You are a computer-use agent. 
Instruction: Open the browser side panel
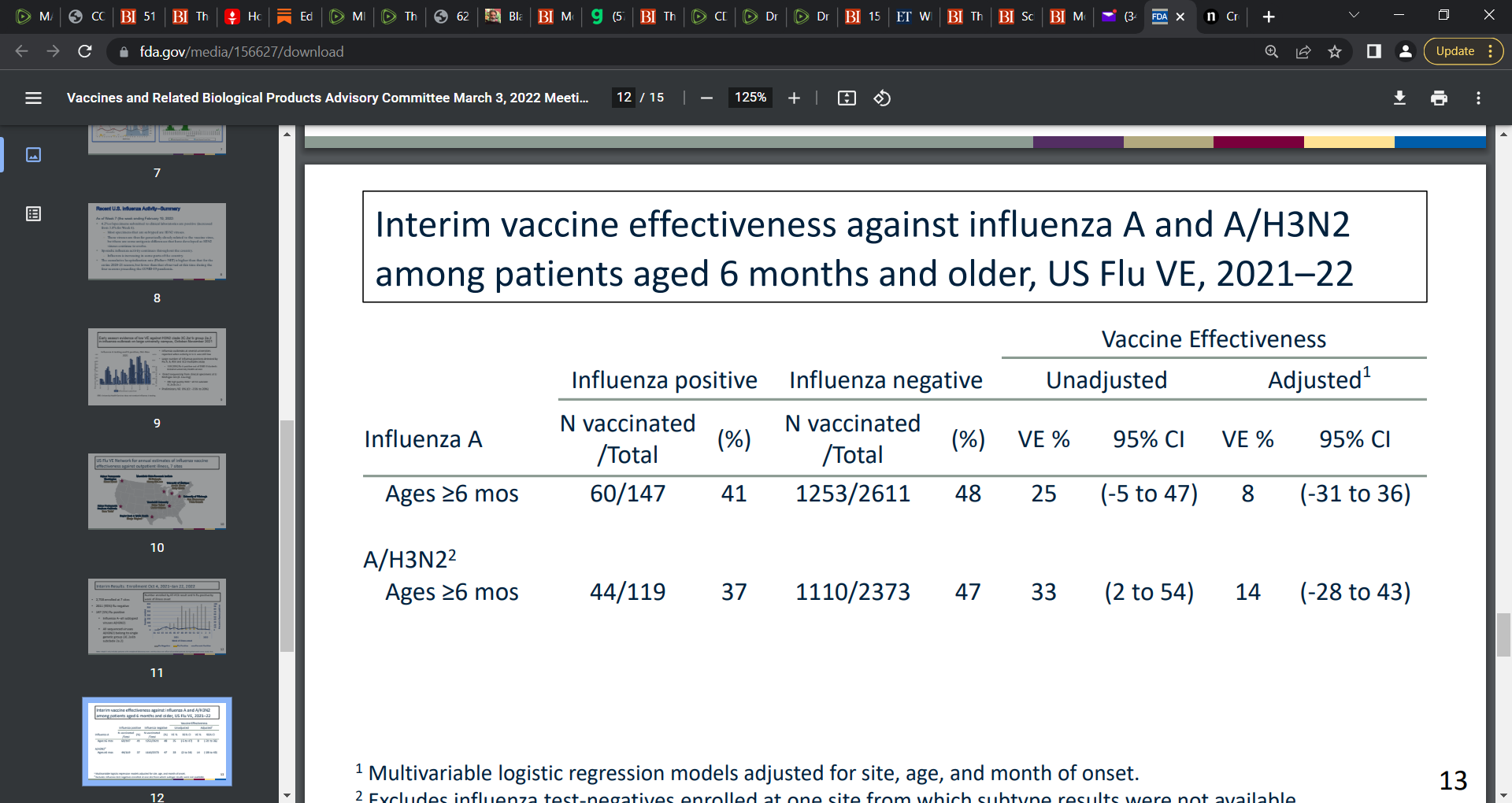pyautogui.click(x=1373, y=51)
